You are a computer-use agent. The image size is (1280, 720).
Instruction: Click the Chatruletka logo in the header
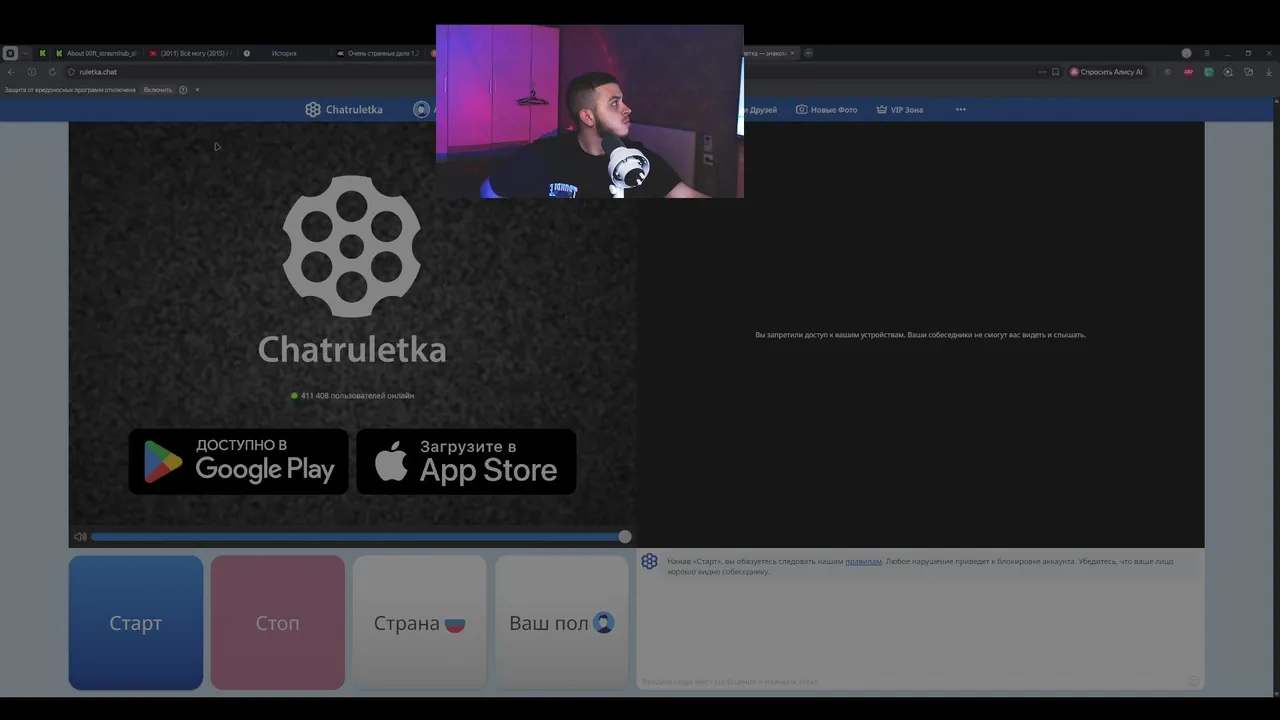click(x=344, y=110)
